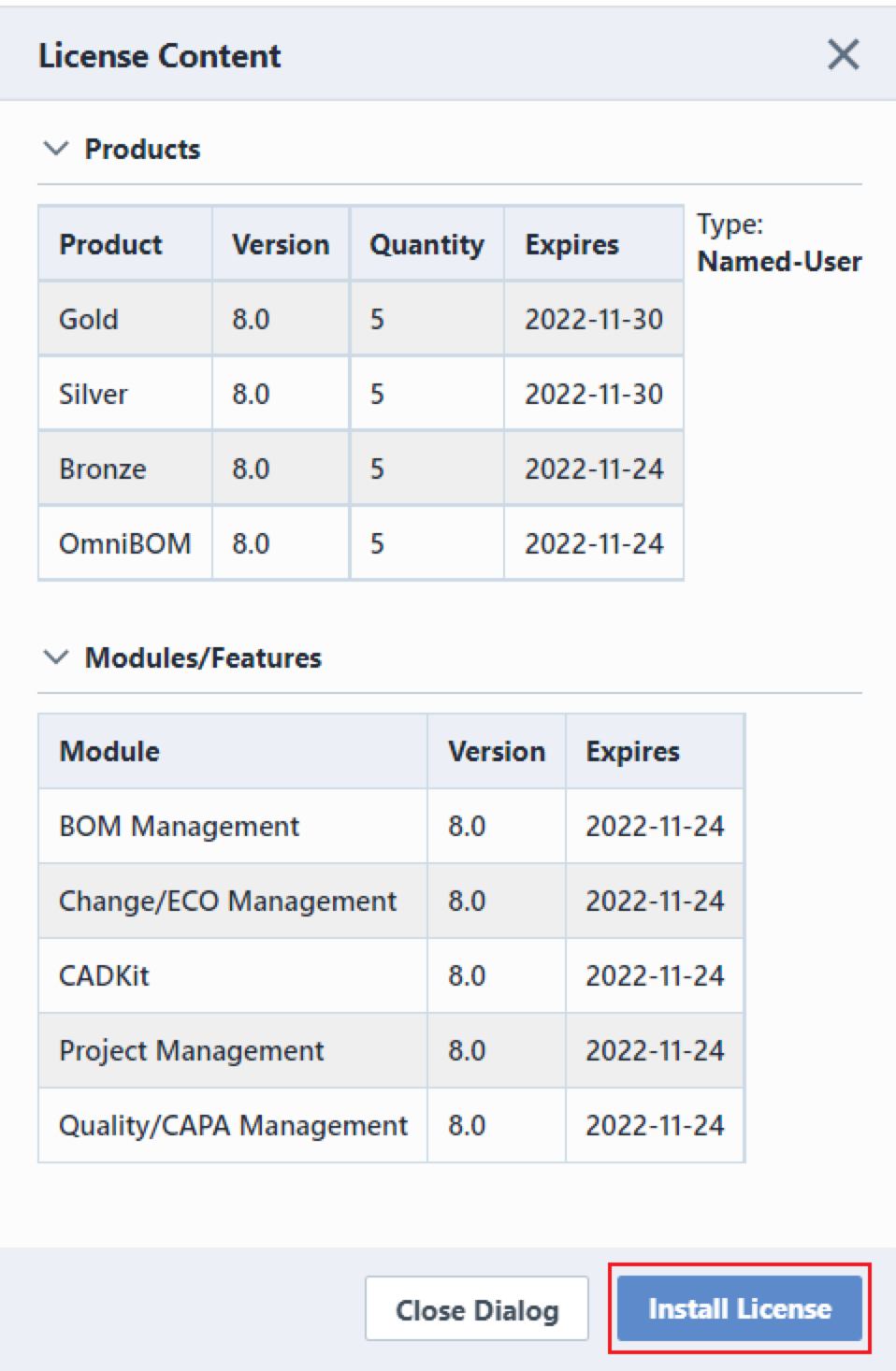
Task: Select the Project Management module row
Action: click(391, 1050)
